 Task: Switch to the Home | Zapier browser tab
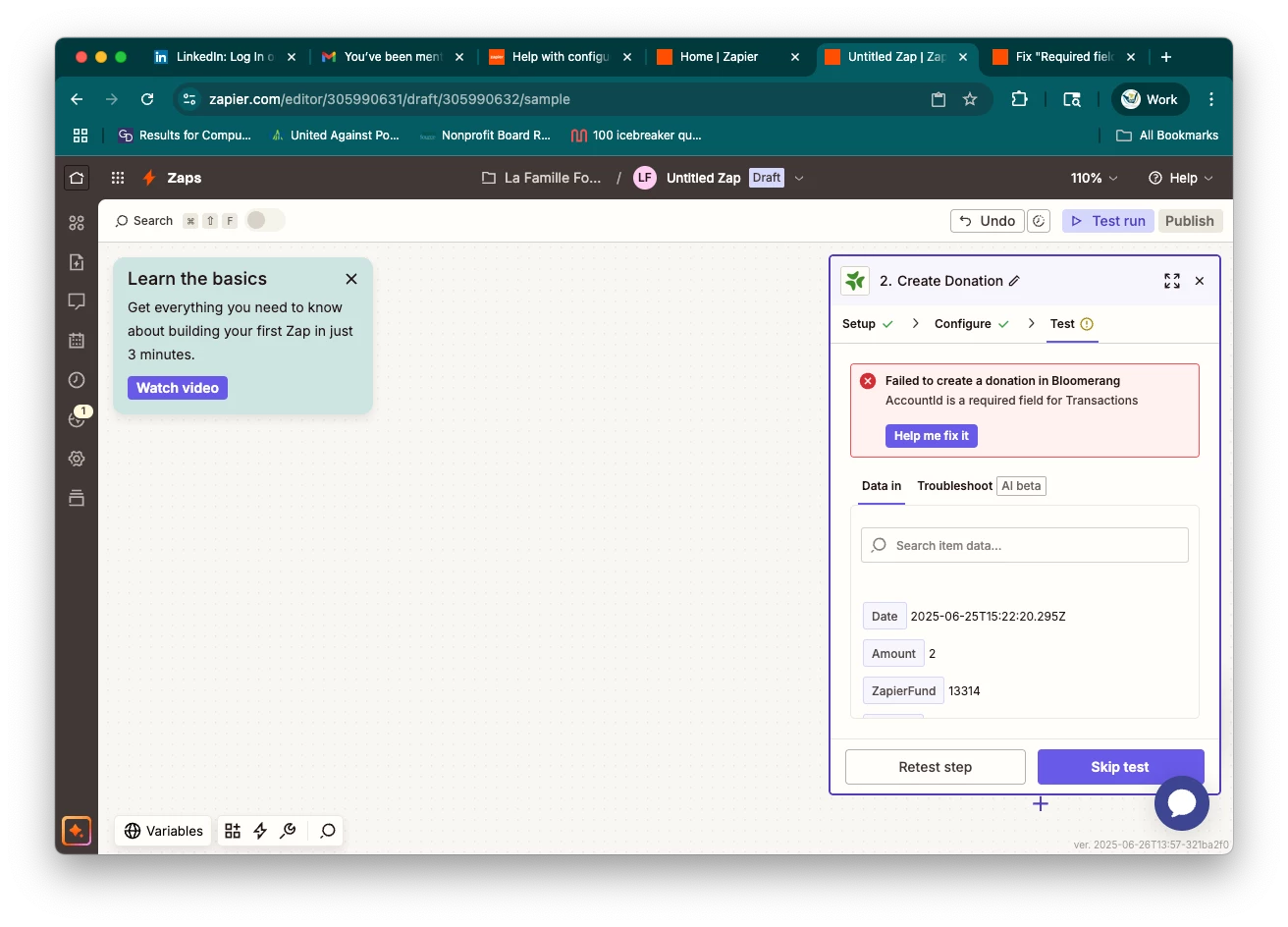[728, 57]
